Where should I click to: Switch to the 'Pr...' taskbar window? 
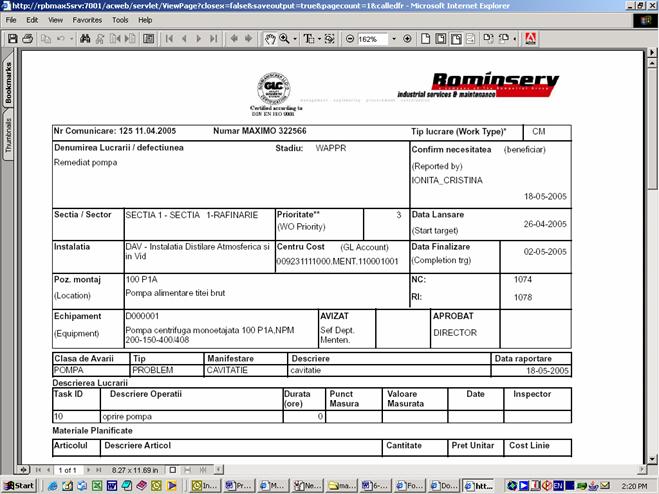(x=240, y=486)
